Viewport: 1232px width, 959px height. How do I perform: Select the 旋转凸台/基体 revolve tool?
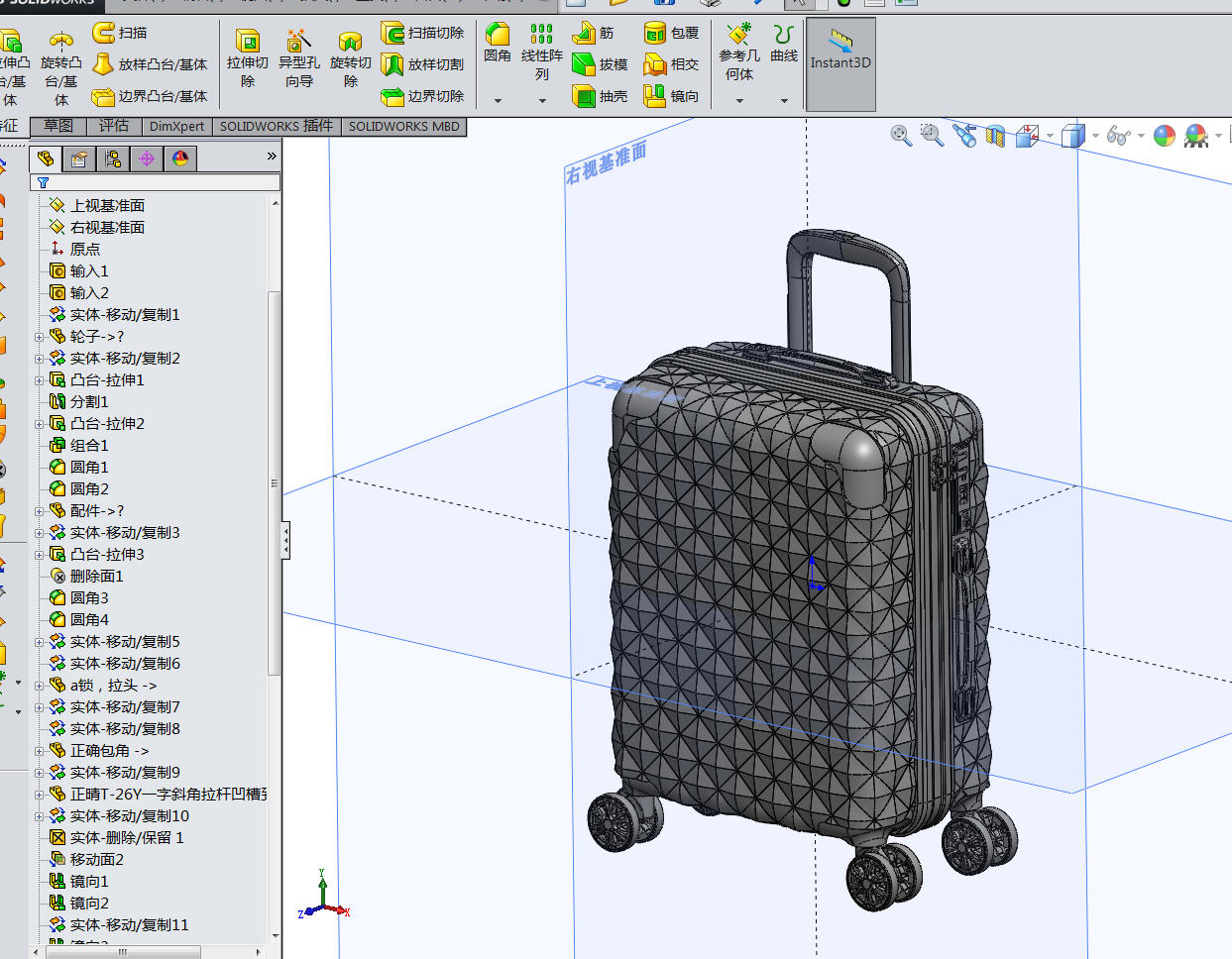tap(60, 67)
